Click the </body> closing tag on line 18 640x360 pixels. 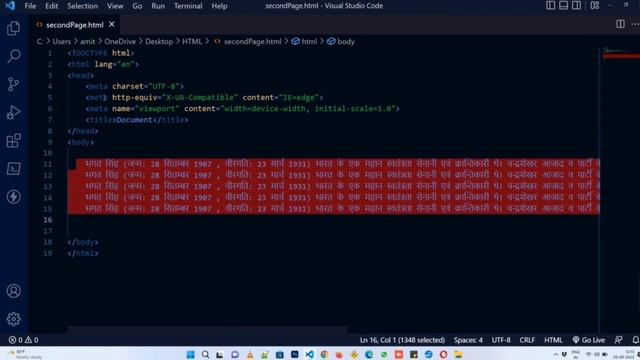[x=83, y=242]
